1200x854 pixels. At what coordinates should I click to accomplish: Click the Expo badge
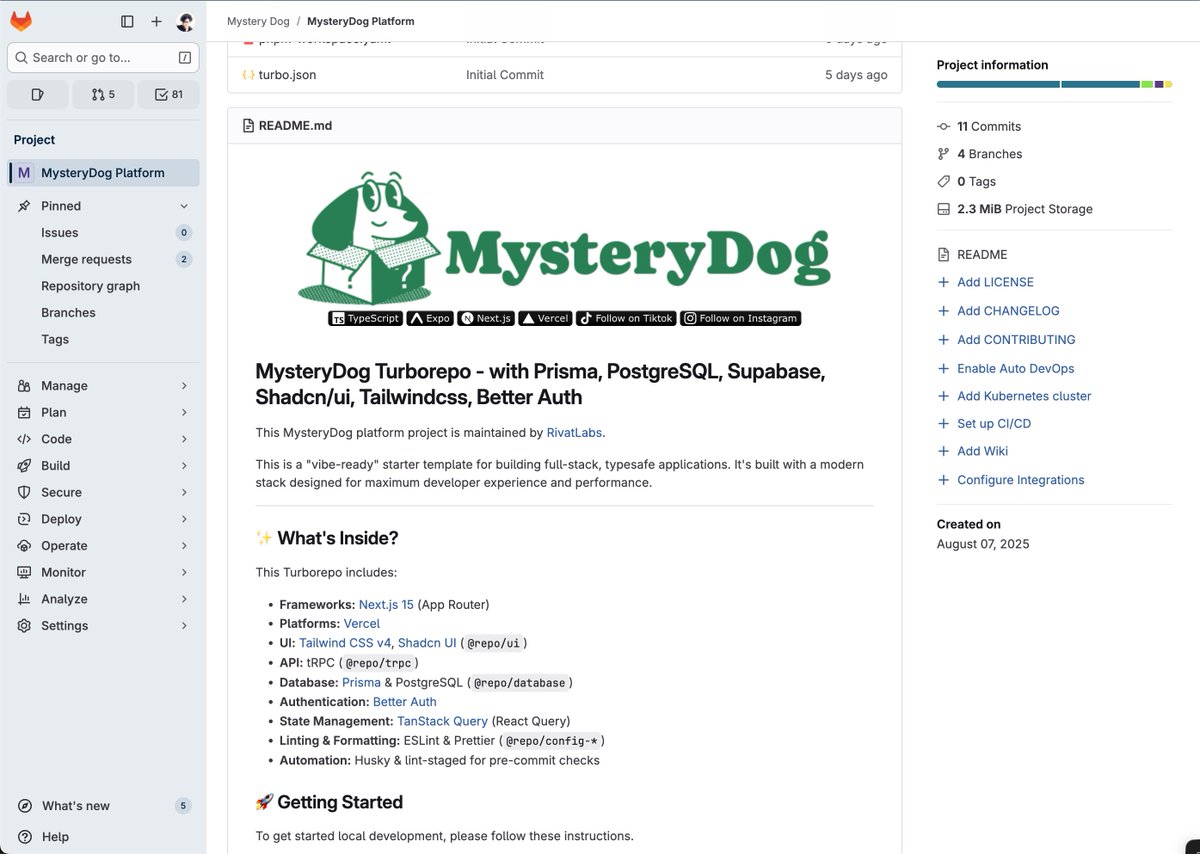tap(430, 318)
